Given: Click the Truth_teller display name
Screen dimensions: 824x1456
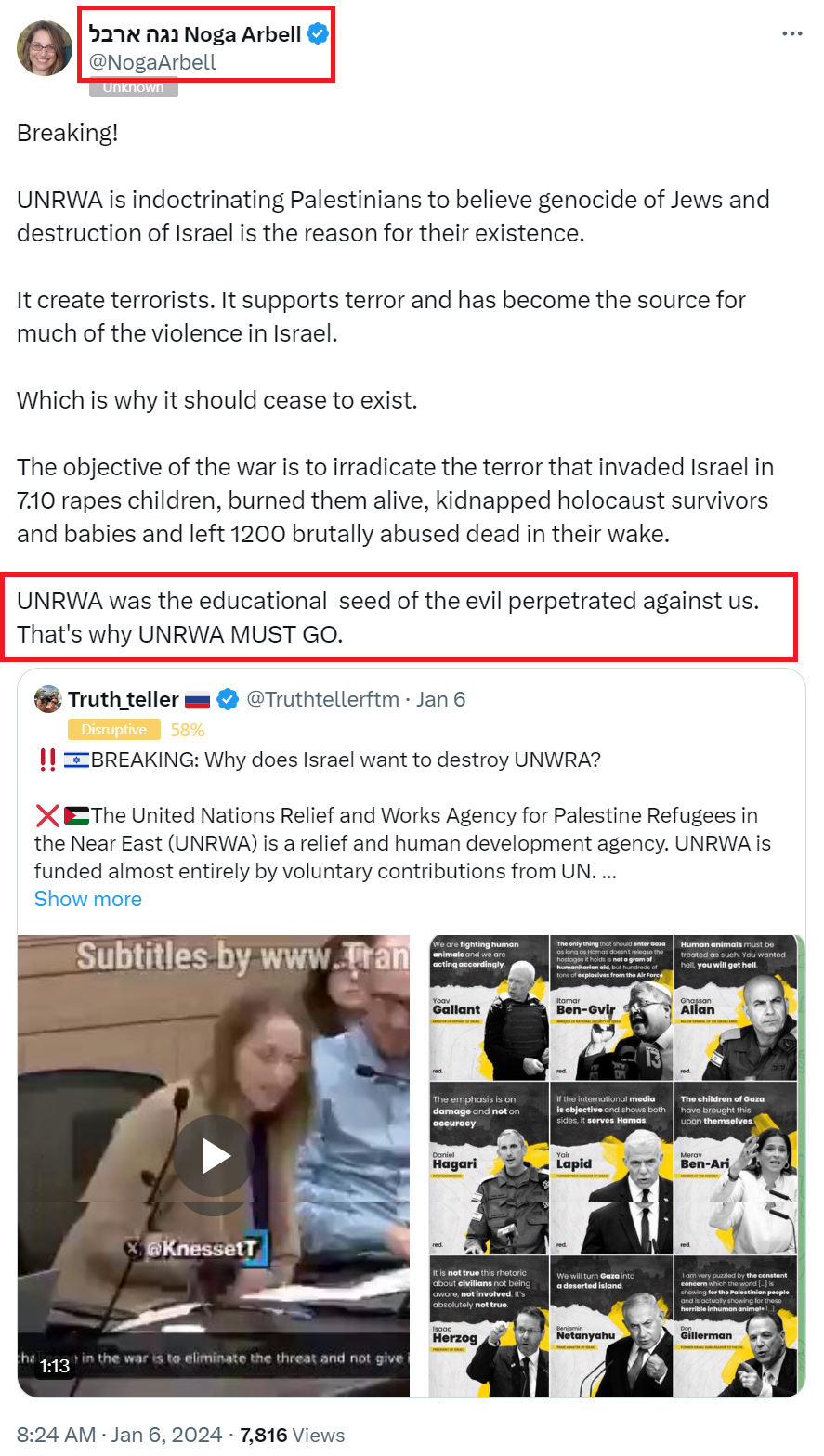Looking at the screenshot, I should [123, 699].
